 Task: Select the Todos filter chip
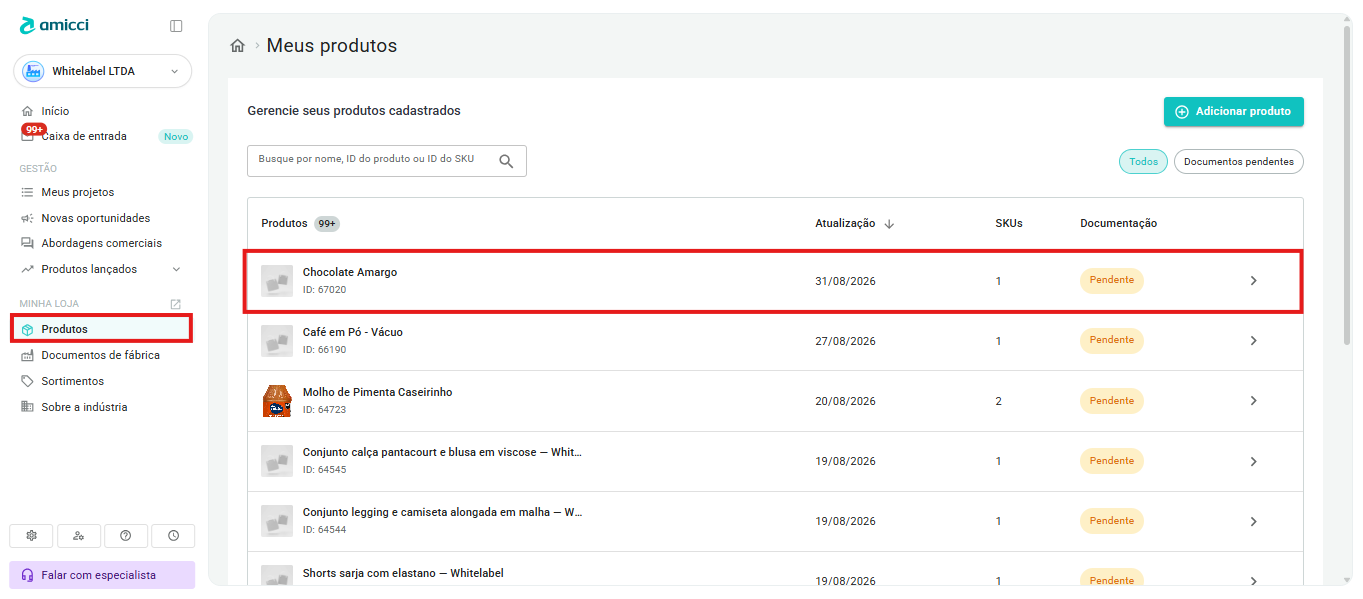point(1143,162)
